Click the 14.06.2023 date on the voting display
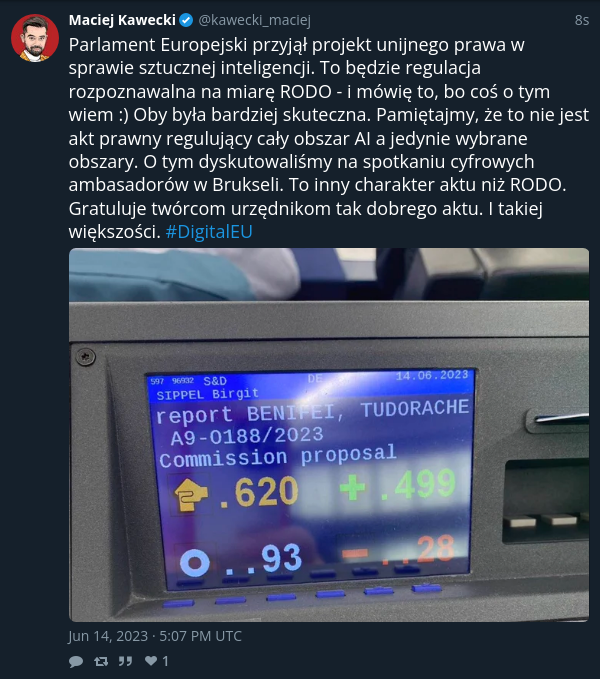The height and width of the screenshot is (679, 600). pos(432,375)
